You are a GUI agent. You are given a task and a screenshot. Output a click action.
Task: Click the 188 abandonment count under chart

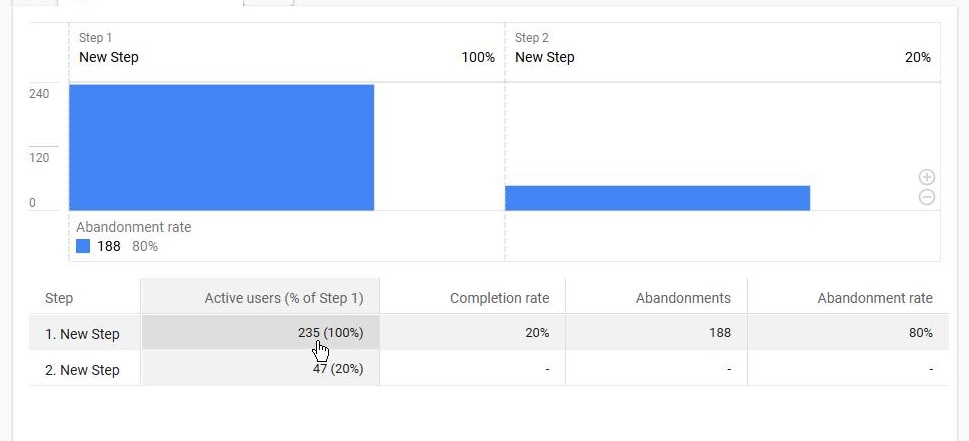109,246
